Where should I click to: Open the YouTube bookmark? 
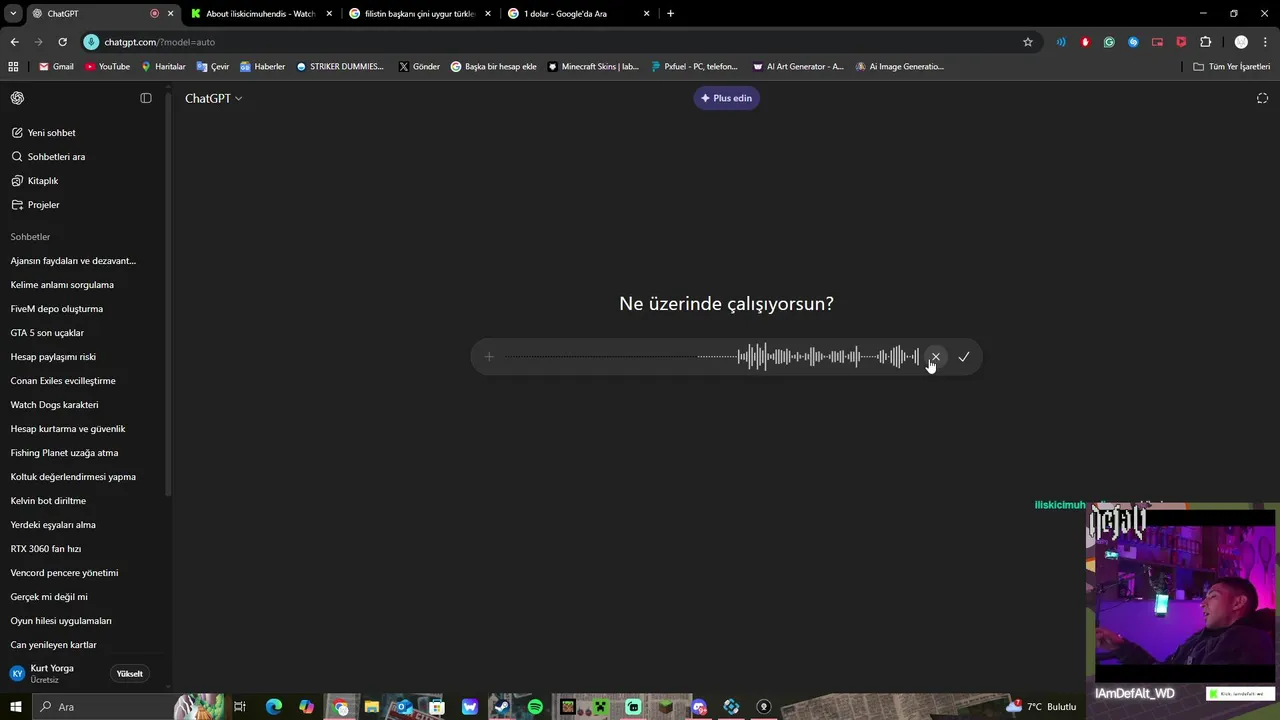pos(107,67)
